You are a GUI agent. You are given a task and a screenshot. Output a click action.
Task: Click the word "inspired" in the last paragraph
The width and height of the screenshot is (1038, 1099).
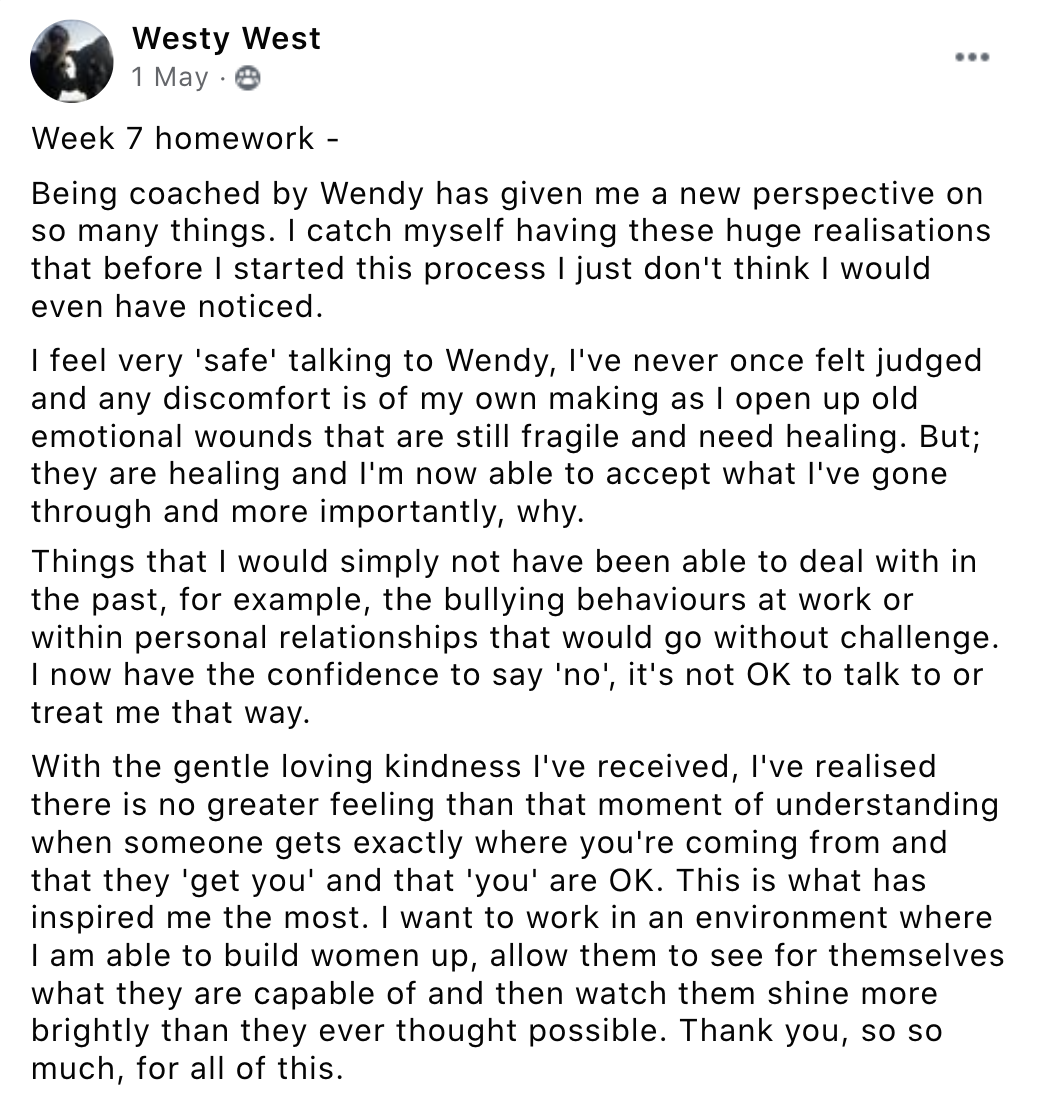[94, 919]
